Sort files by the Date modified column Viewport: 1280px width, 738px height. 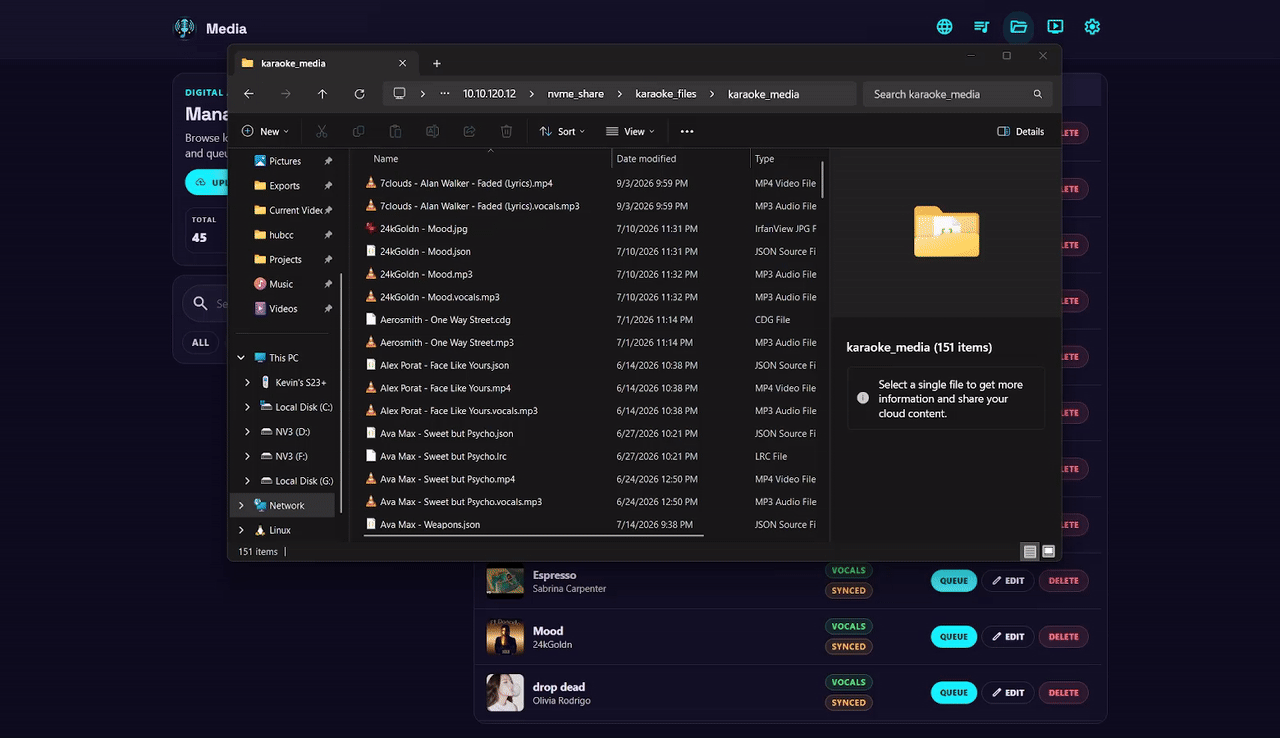point(681,159)
